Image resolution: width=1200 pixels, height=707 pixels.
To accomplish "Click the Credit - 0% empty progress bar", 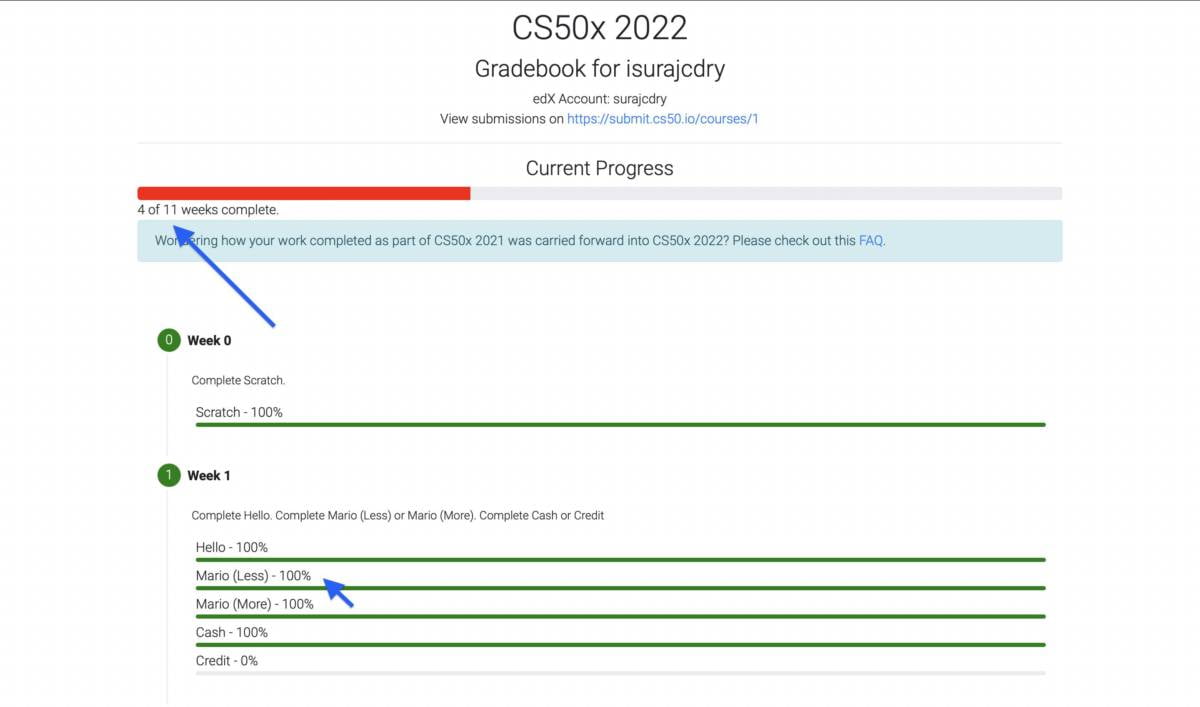I will pos(620,673).
